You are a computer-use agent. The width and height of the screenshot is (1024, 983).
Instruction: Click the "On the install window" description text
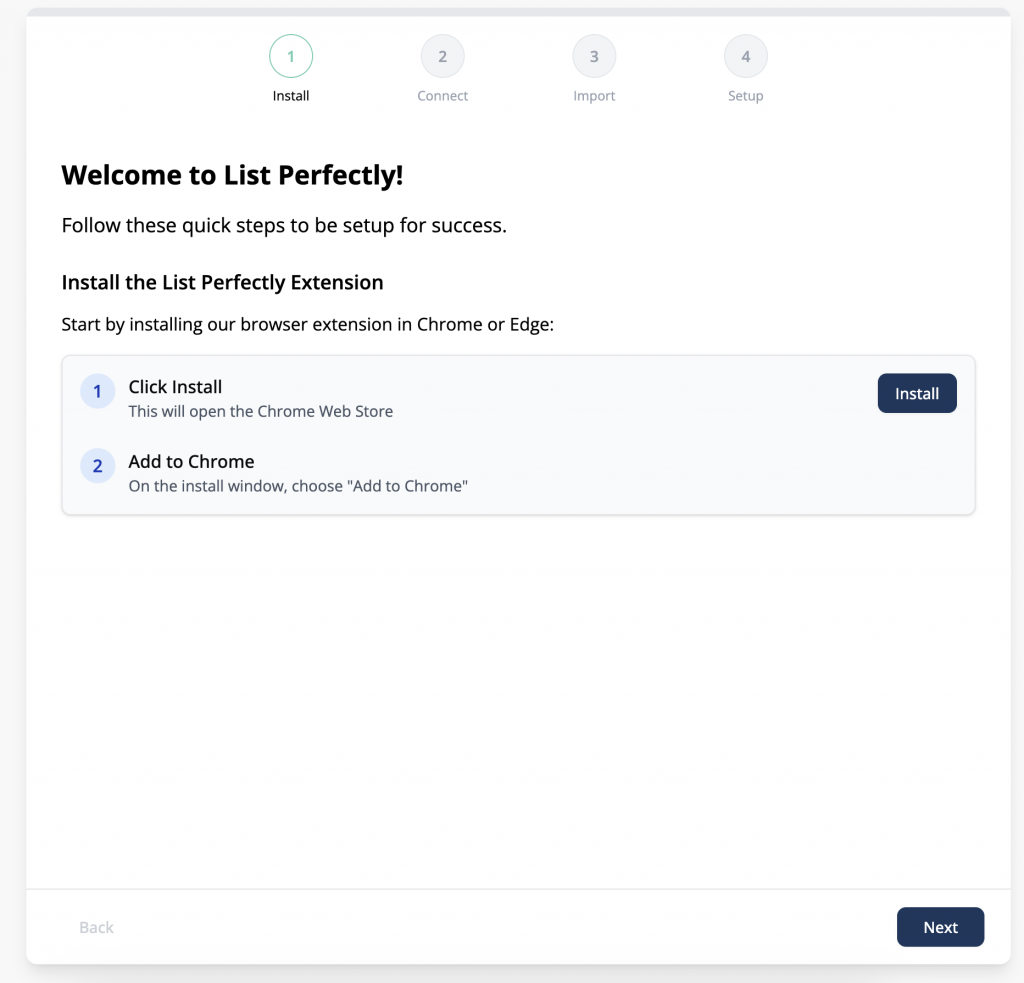[298, 486]
